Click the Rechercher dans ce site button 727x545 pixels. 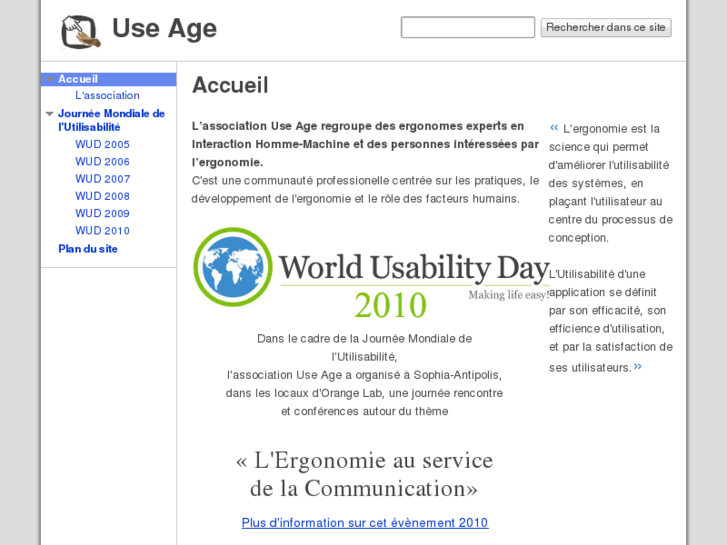pos(606,28)
